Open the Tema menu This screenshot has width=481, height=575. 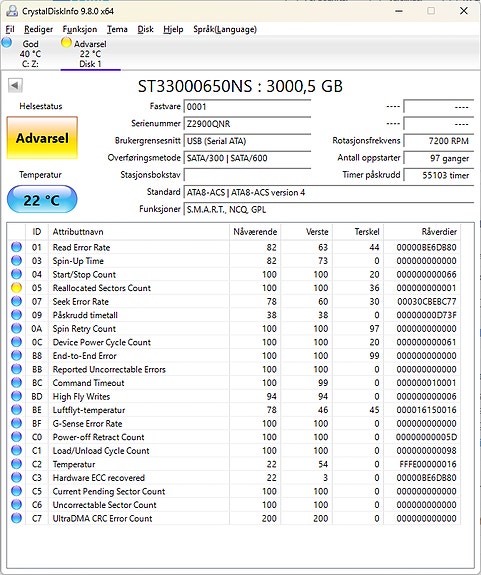tap(117, 29)
